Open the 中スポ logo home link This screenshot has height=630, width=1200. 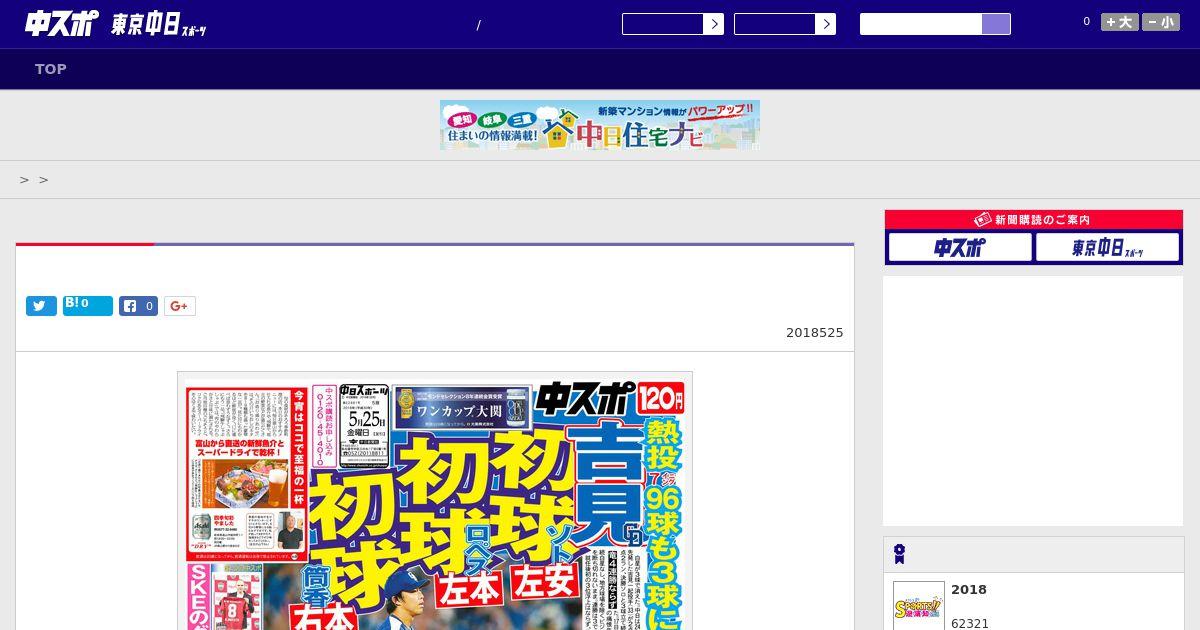pyautogui.click(x=62, y=24)
